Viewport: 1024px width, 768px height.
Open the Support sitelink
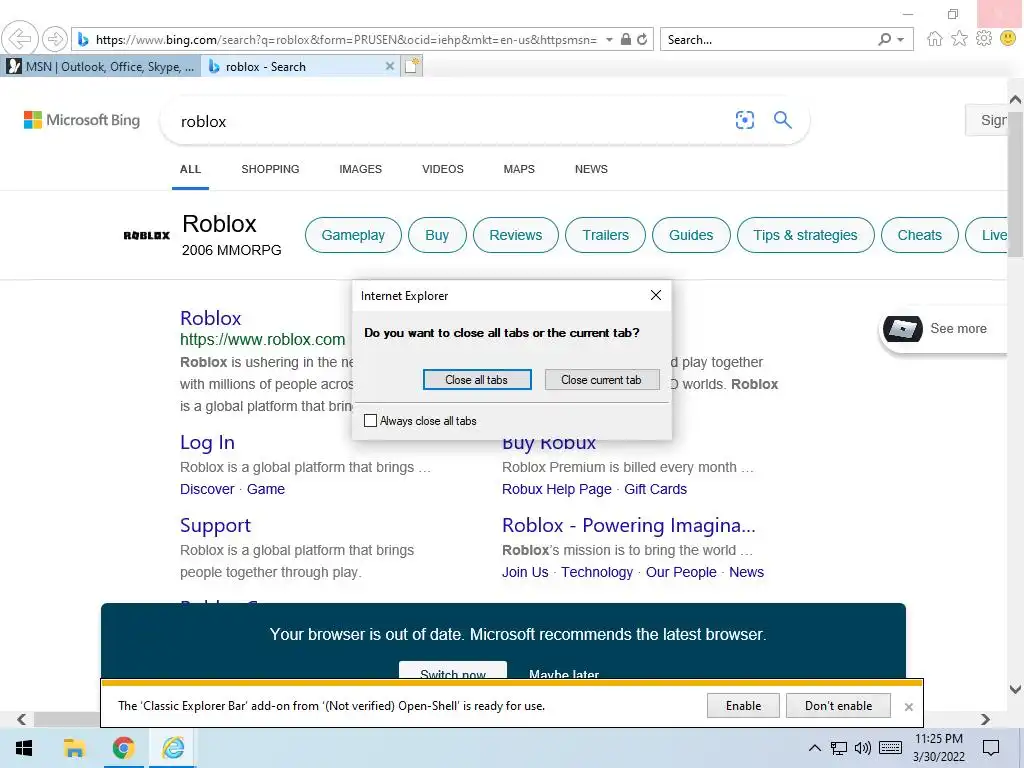point(215,525)
